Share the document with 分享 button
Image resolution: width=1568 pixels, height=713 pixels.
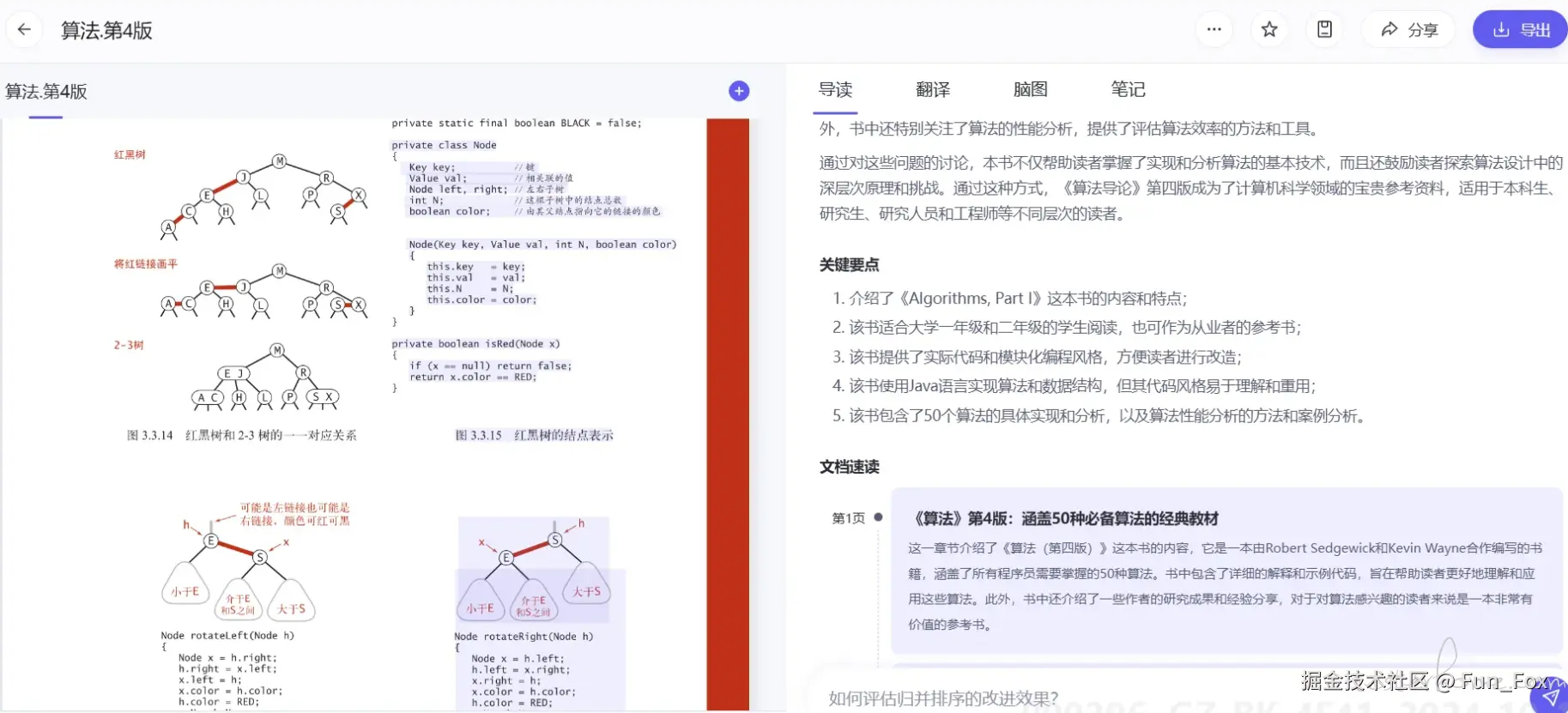click(1408, 30)
